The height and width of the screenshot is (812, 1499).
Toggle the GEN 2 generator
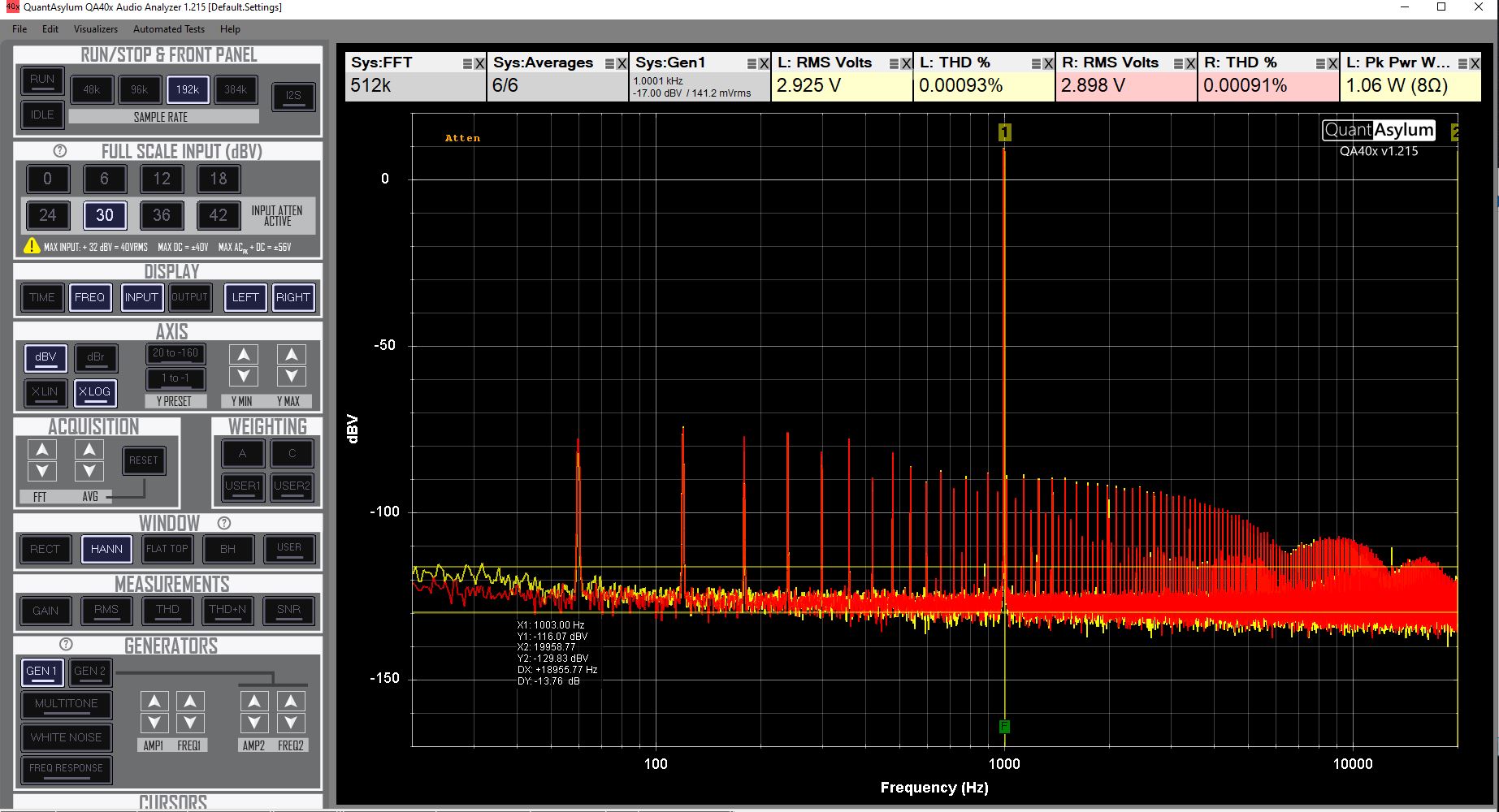pyautogui.click(x=89, y=671)
